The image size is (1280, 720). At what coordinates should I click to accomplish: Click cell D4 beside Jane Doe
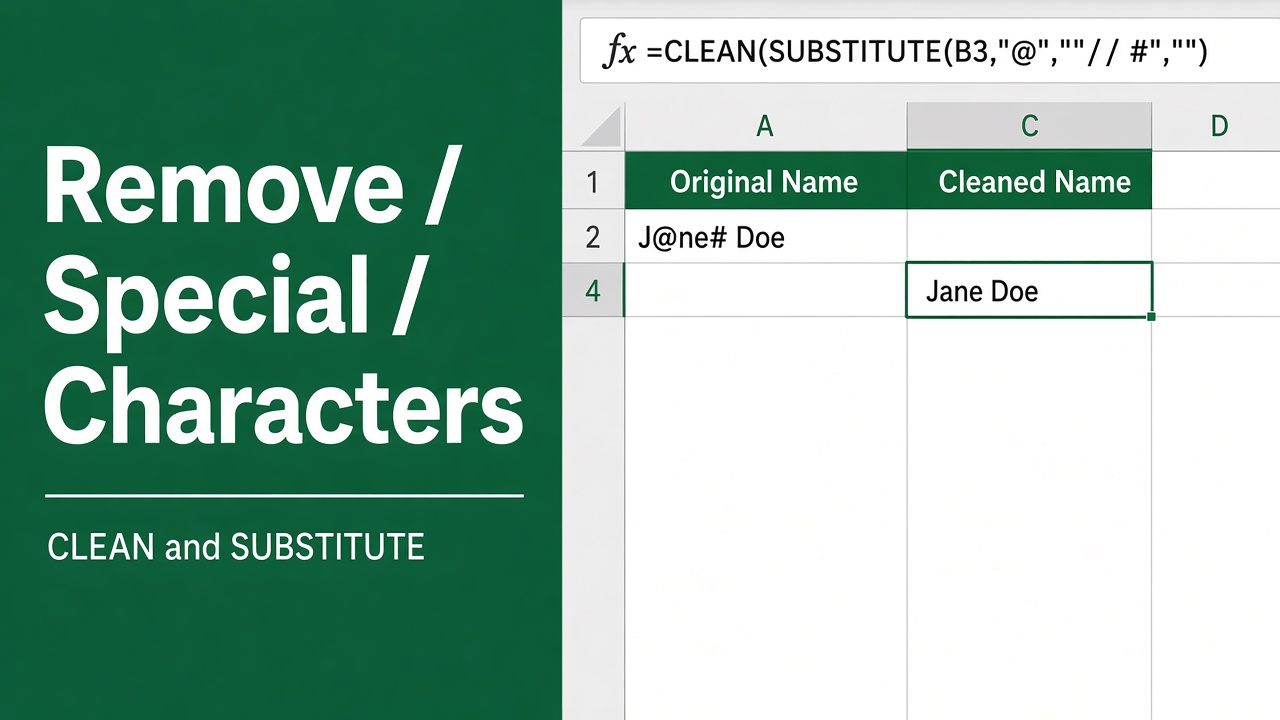1216,291
